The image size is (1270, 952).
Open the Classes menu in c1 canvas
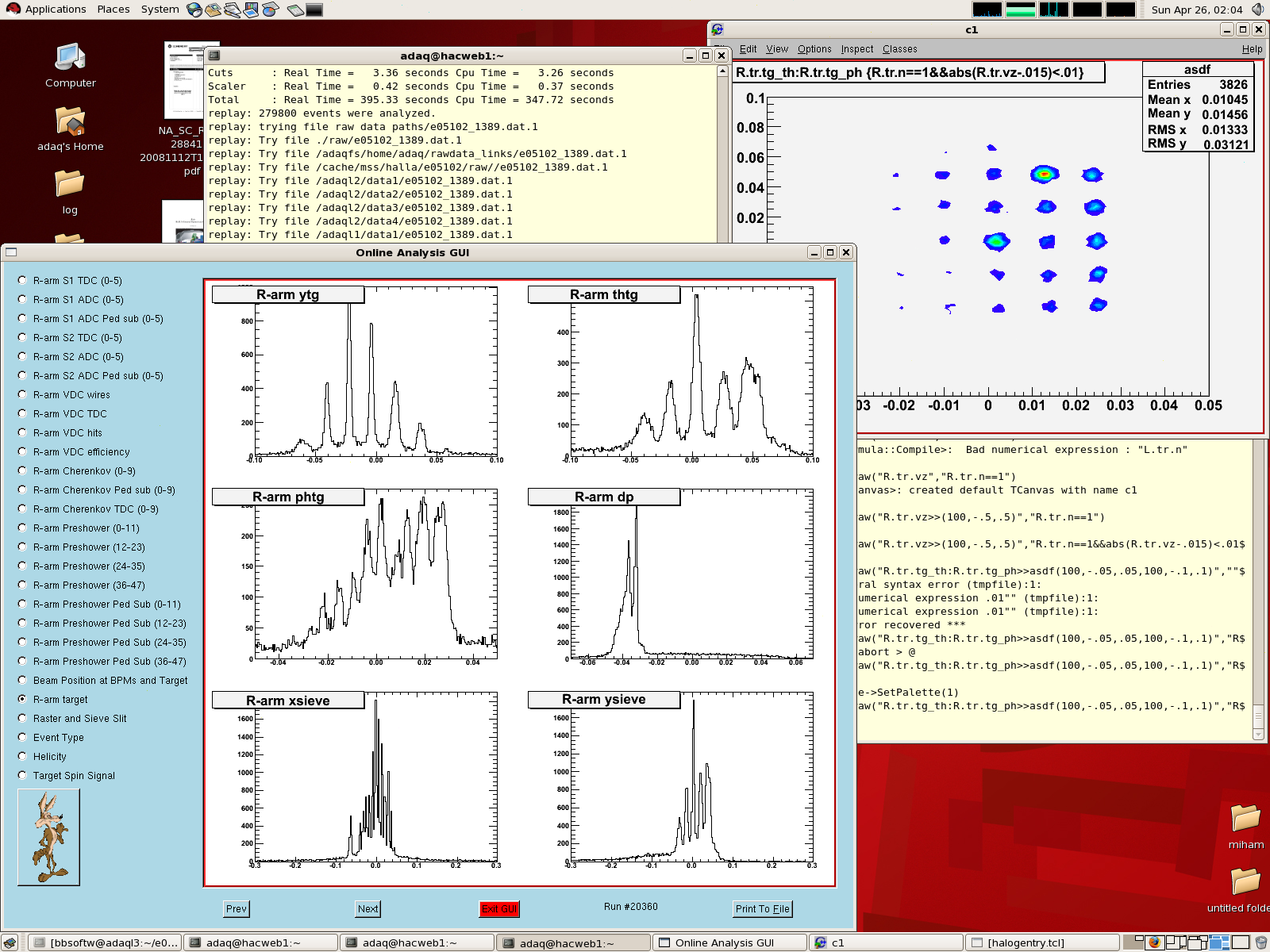click(x=899, y=49)
